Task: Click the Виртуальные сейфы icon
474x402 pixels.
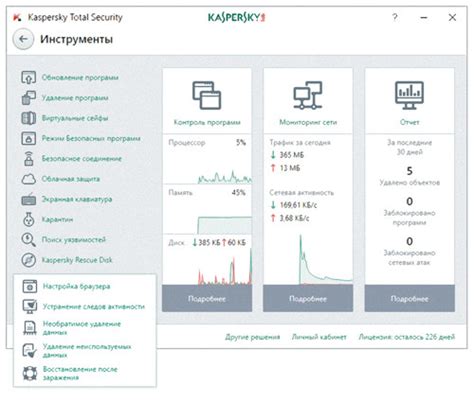Action: (x=29, y=118)
